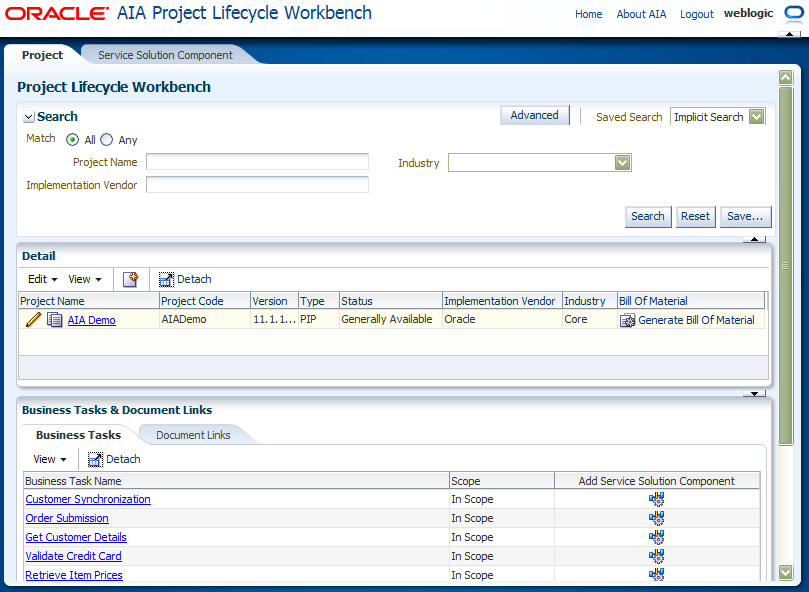Select the Project tab
The height and width of the screenshot is (592, 809).
pyautogui.click(x=42, y=55)
